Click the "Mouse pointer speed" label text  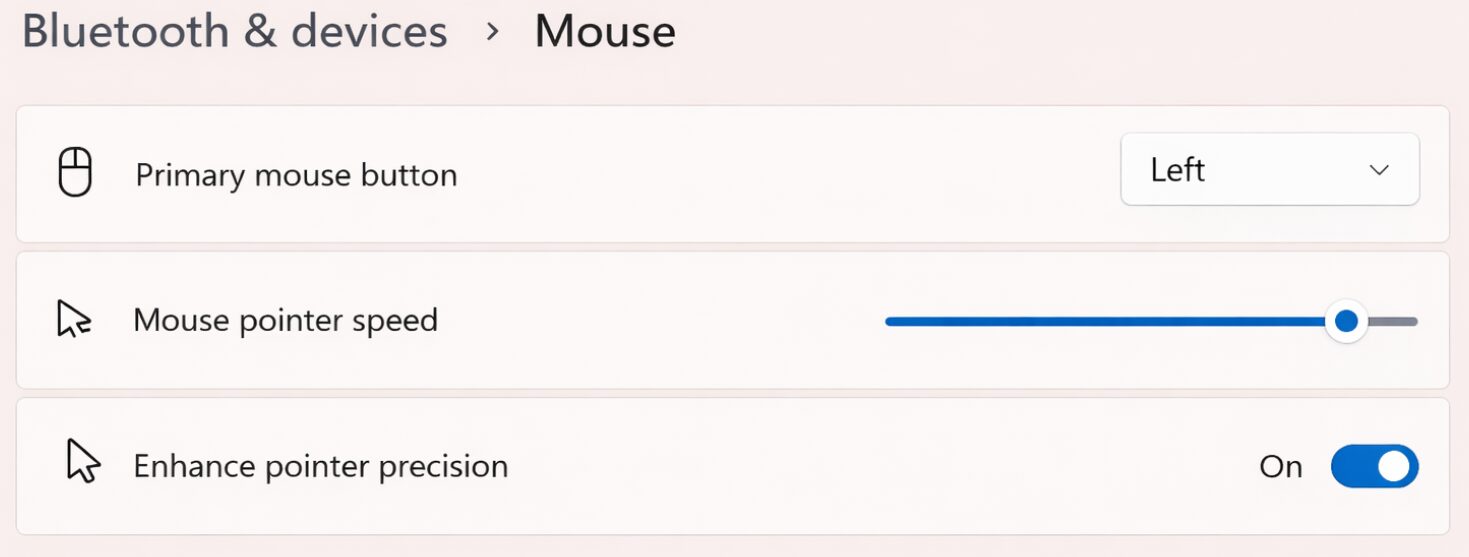[285, 320]
